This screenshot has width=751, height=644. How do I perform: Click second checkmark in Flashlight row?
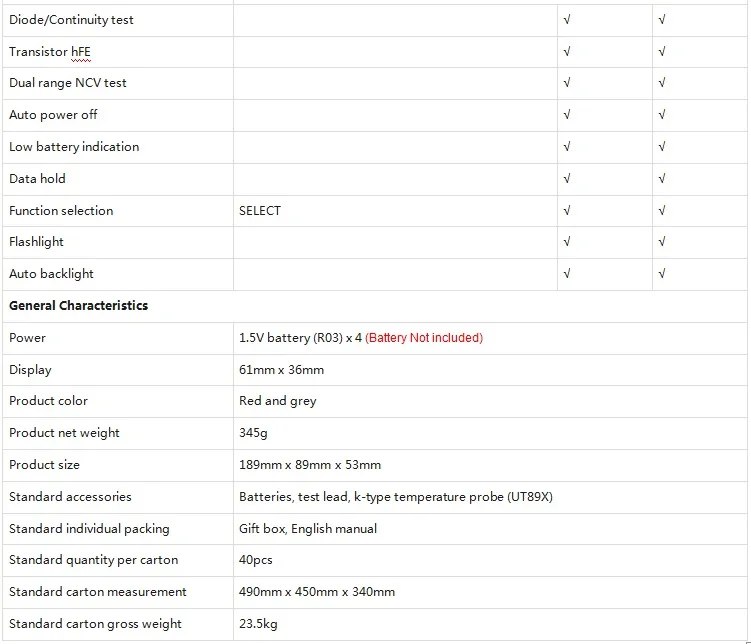coord(661,242)
